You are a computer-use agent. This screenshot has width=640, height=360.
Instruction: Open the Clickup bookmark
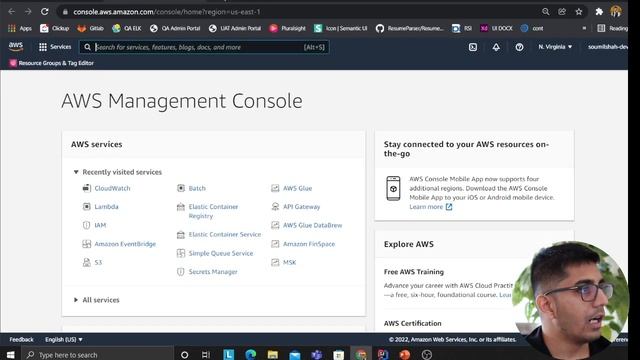(54, 28)
